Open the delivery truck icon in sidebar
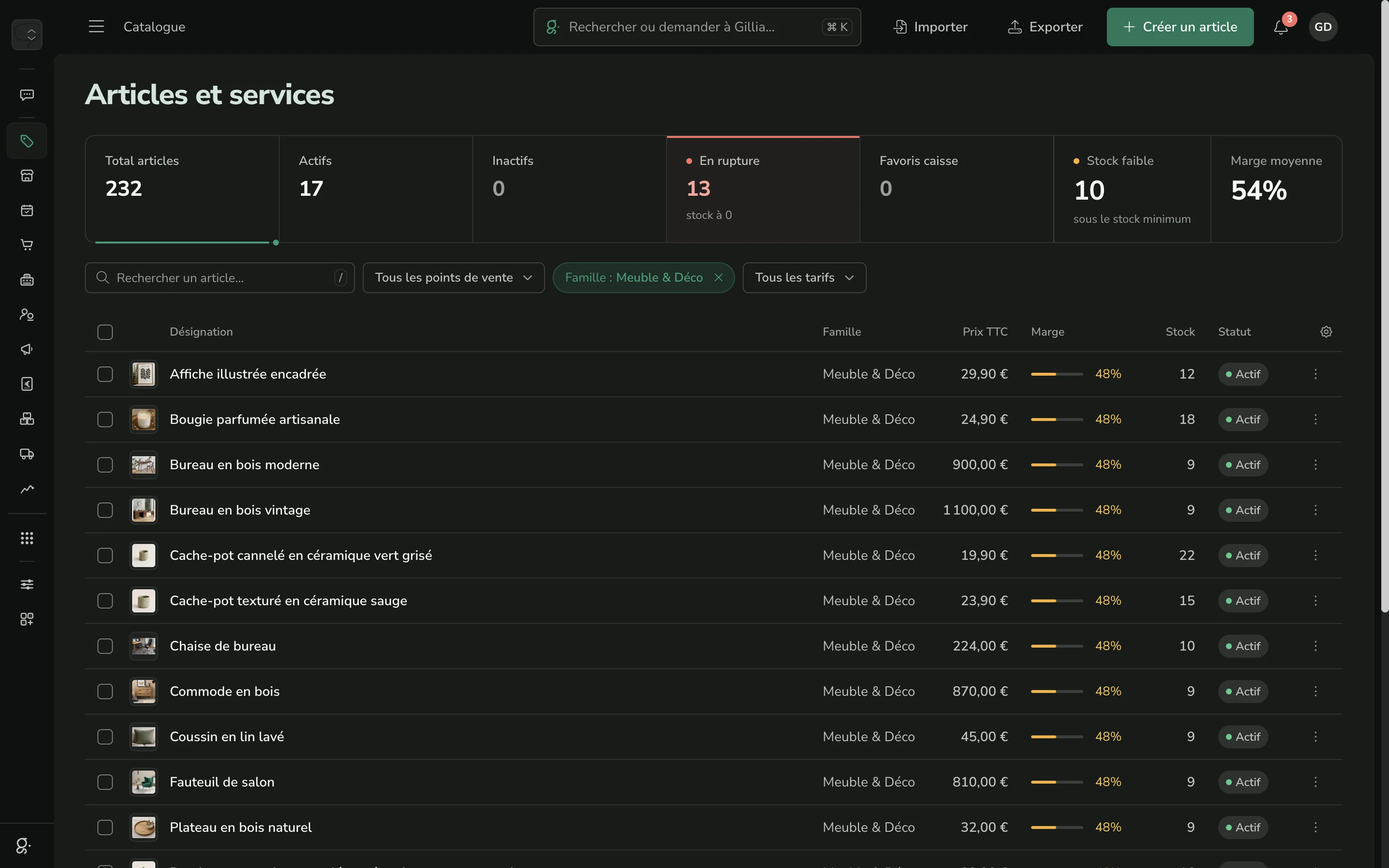Image resolution: width=1389 pixels, height=868 pixels. click(27, 453)
